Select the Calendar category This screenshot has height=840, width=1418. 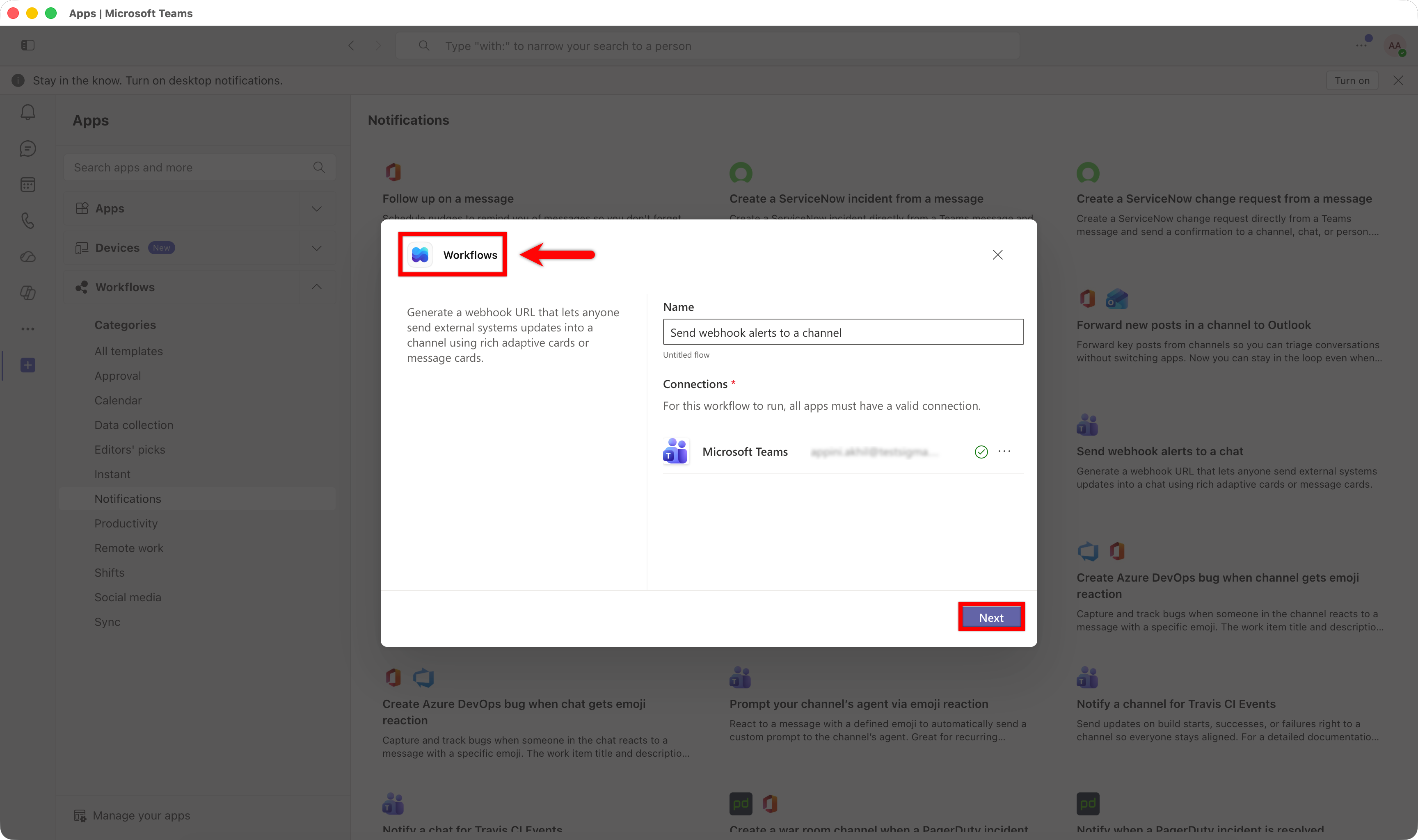pos(118,400)
